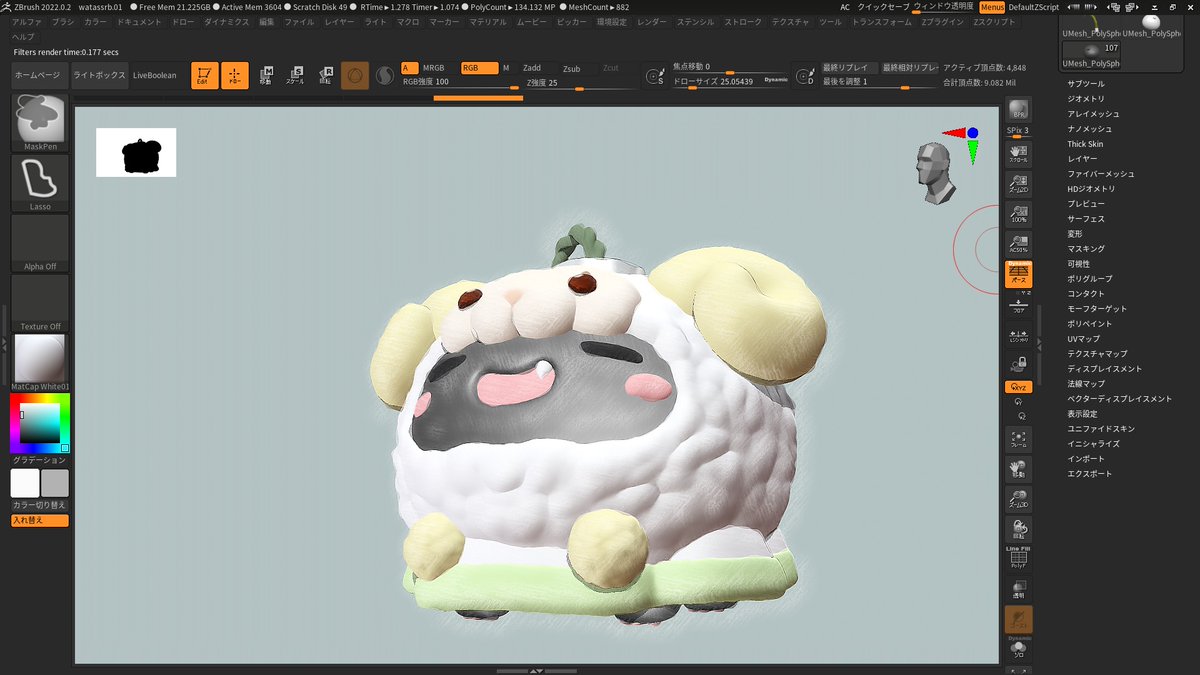The image size is (1200, 675).
Task: Click the Zoom 3D icon
Action: click(1018, 500)
